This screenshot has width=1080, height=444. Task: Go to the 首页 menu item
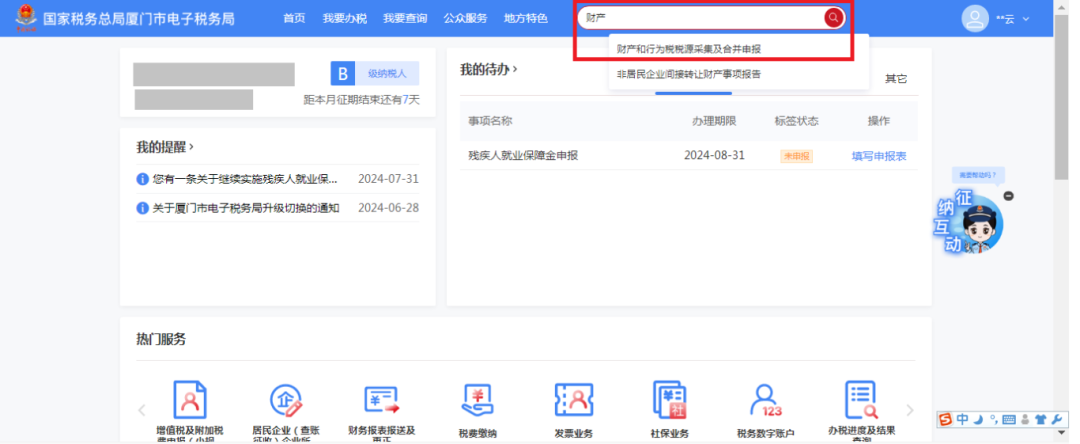[x=294, y=19]
